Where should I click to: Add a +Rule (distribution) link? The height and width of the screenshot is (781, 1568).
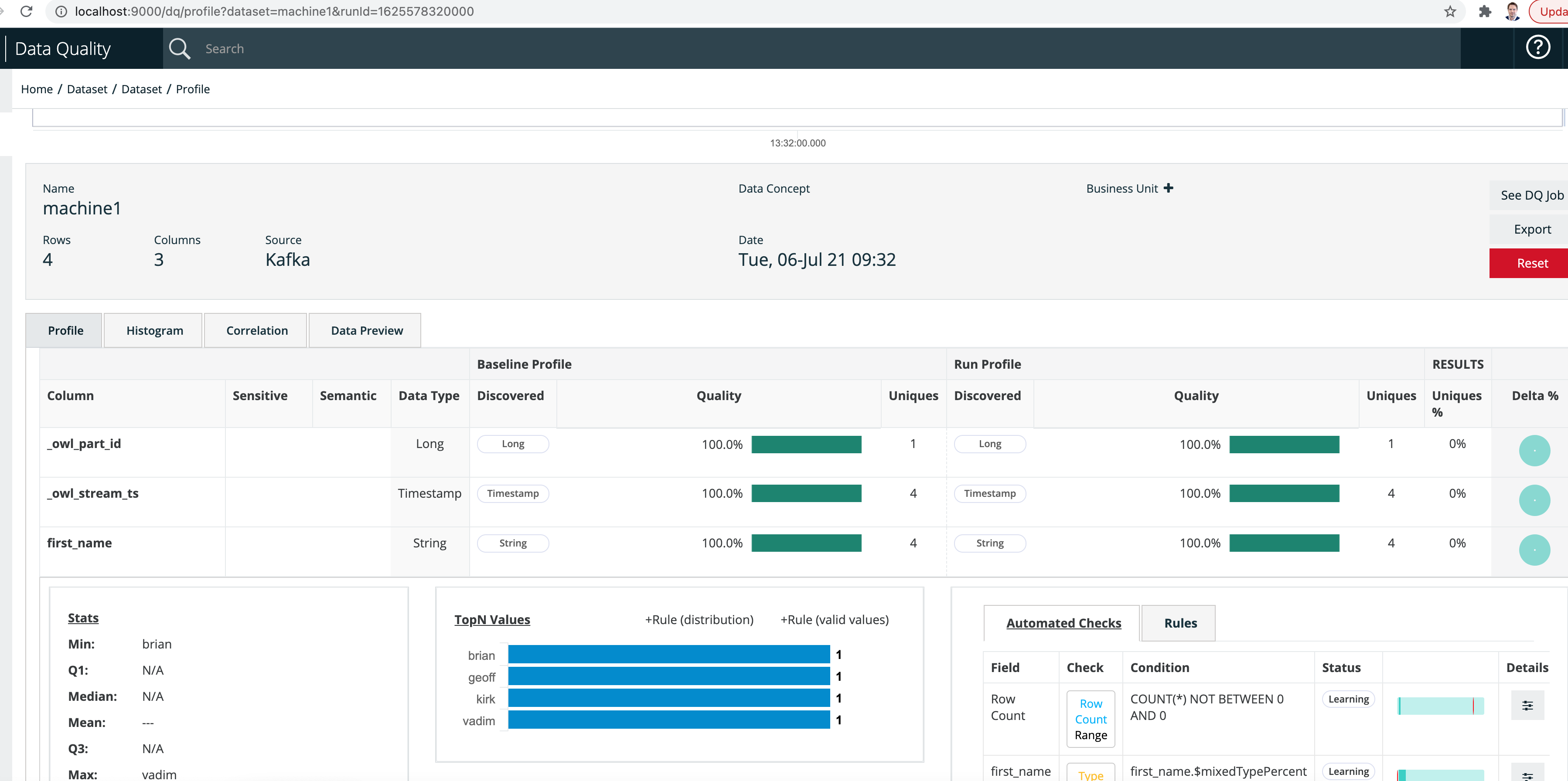[699, 619]
